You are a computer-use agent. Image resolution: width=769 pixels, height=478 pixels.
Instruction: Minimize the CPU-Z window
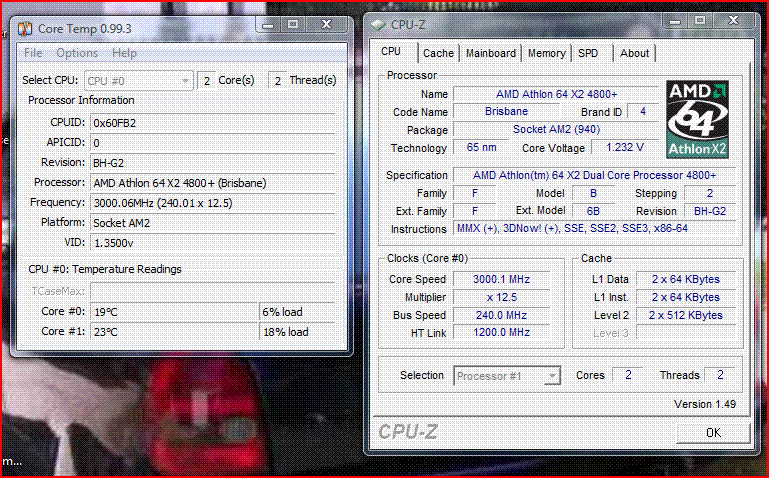[x=675, y=21]
